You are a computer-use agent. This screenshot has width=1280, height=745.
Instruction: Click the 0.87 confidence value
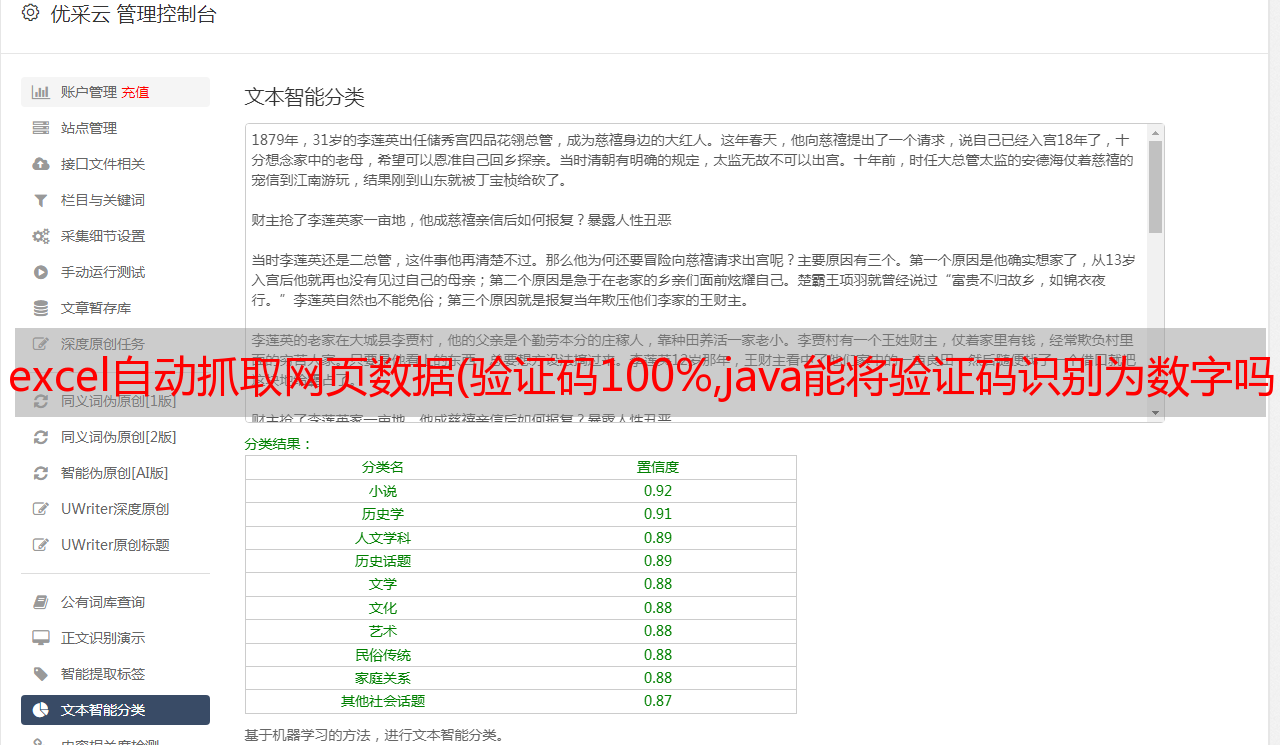click(x=658, y=701)
